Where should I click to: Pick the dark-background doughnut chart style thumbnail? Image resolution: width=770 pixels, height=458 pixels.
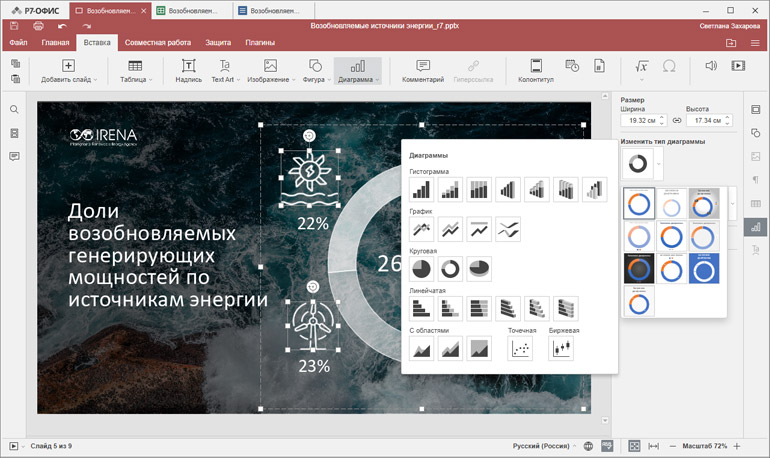[x=639, y=268]
